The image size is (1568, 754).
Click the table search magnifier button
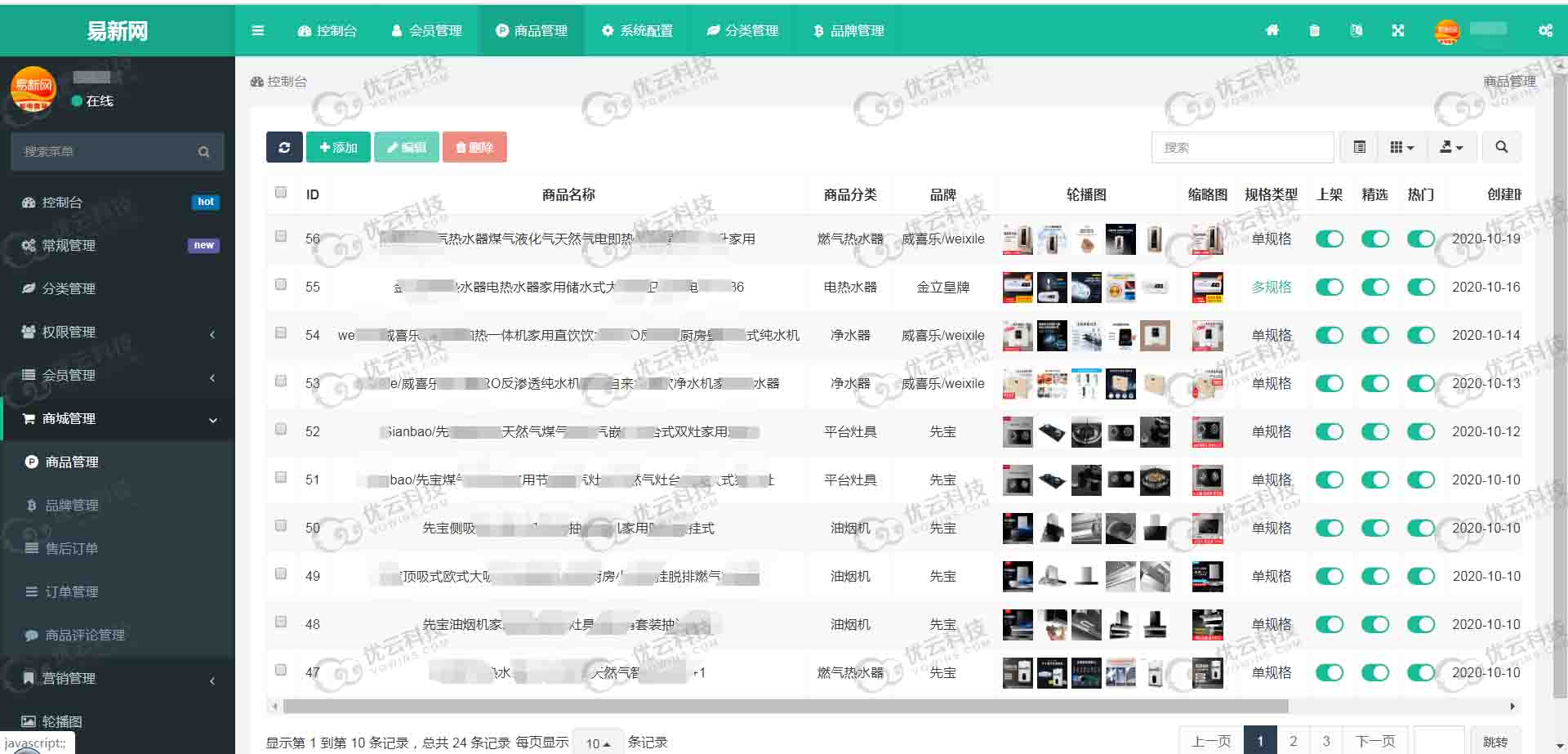coord(1501,147)
